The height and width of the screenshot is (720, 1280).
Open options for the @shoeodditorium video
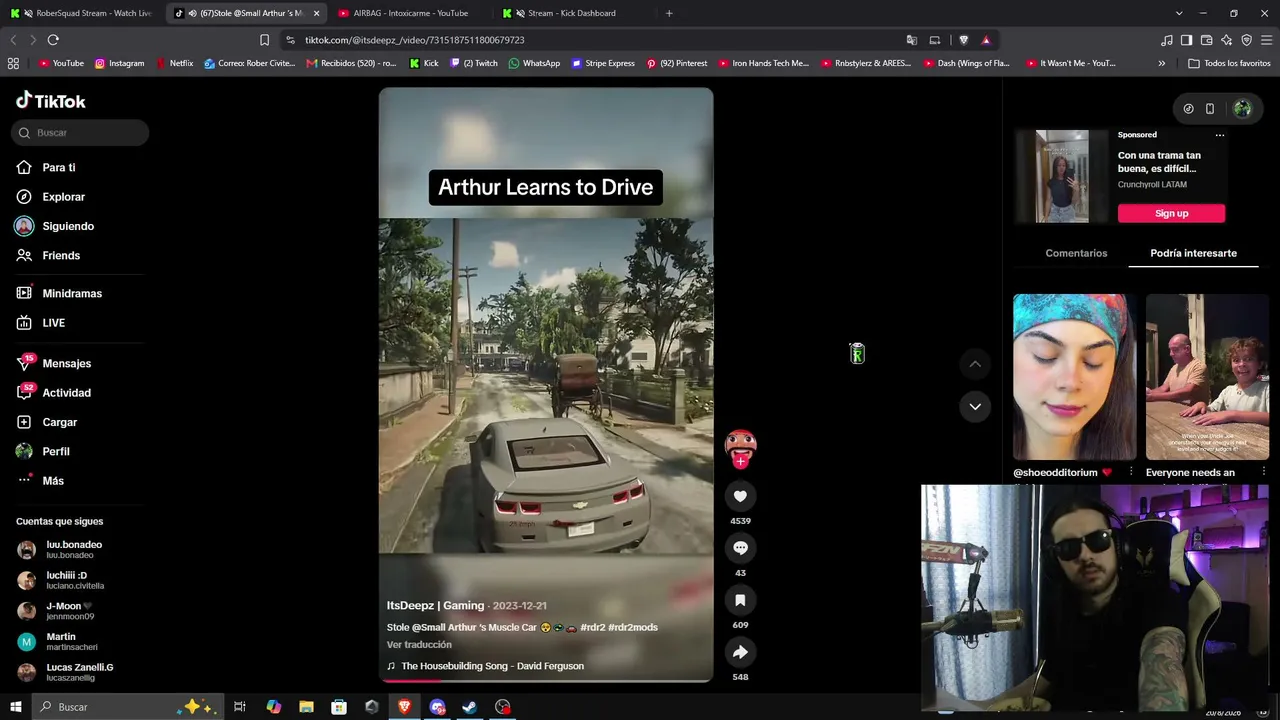click(x=1131, y=472)
